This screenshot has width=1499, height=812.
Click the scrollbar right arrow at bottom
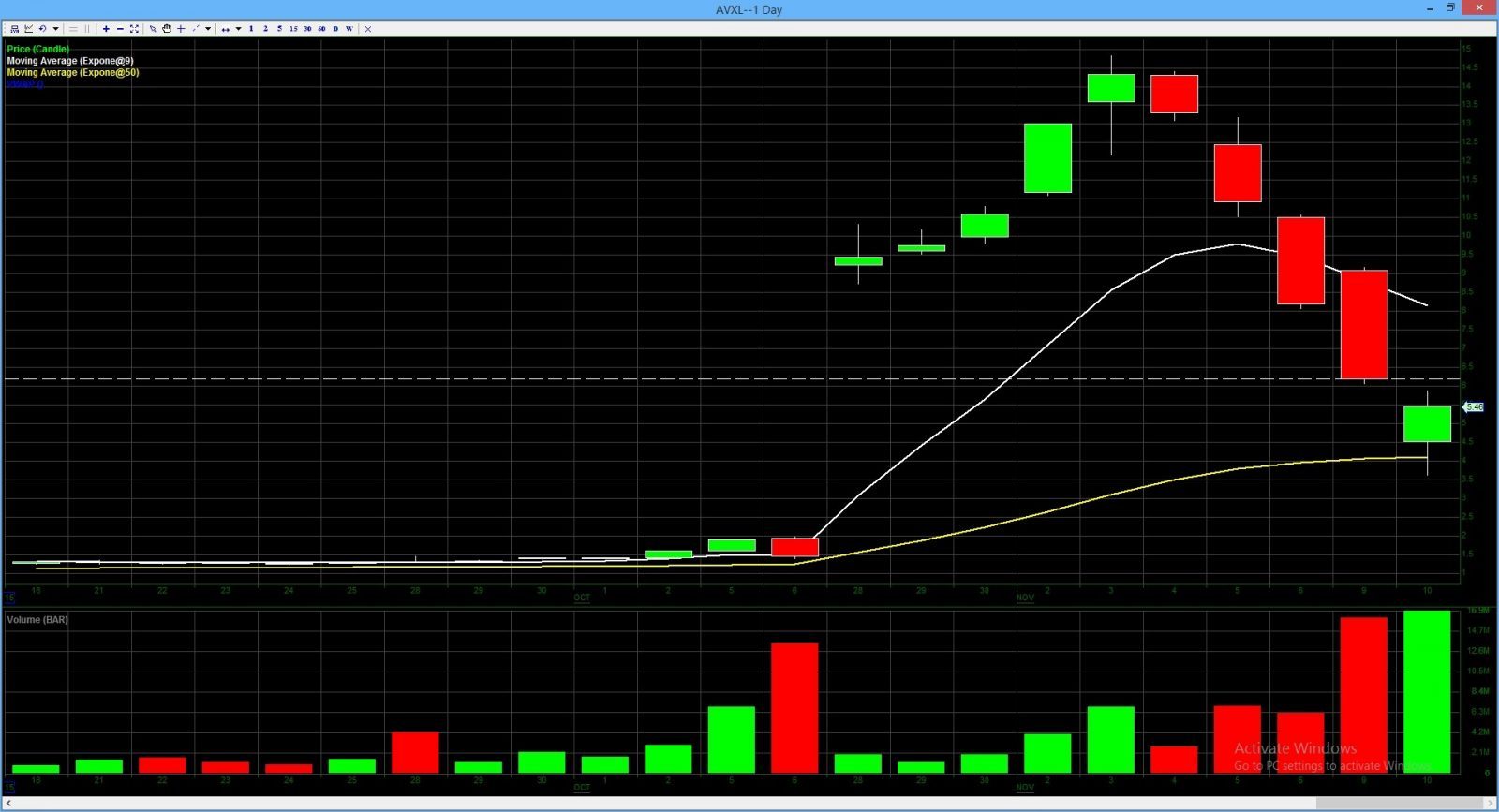click(x=1491, y=803)
